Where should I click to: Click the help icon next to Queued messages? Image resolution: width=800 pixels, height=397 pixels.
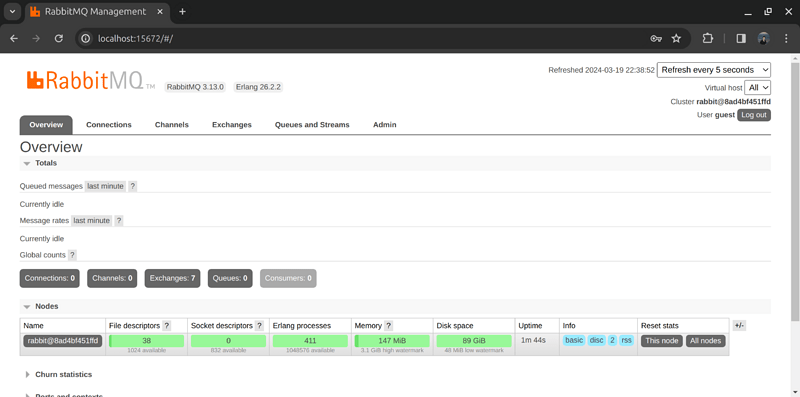tap(133, 186)
